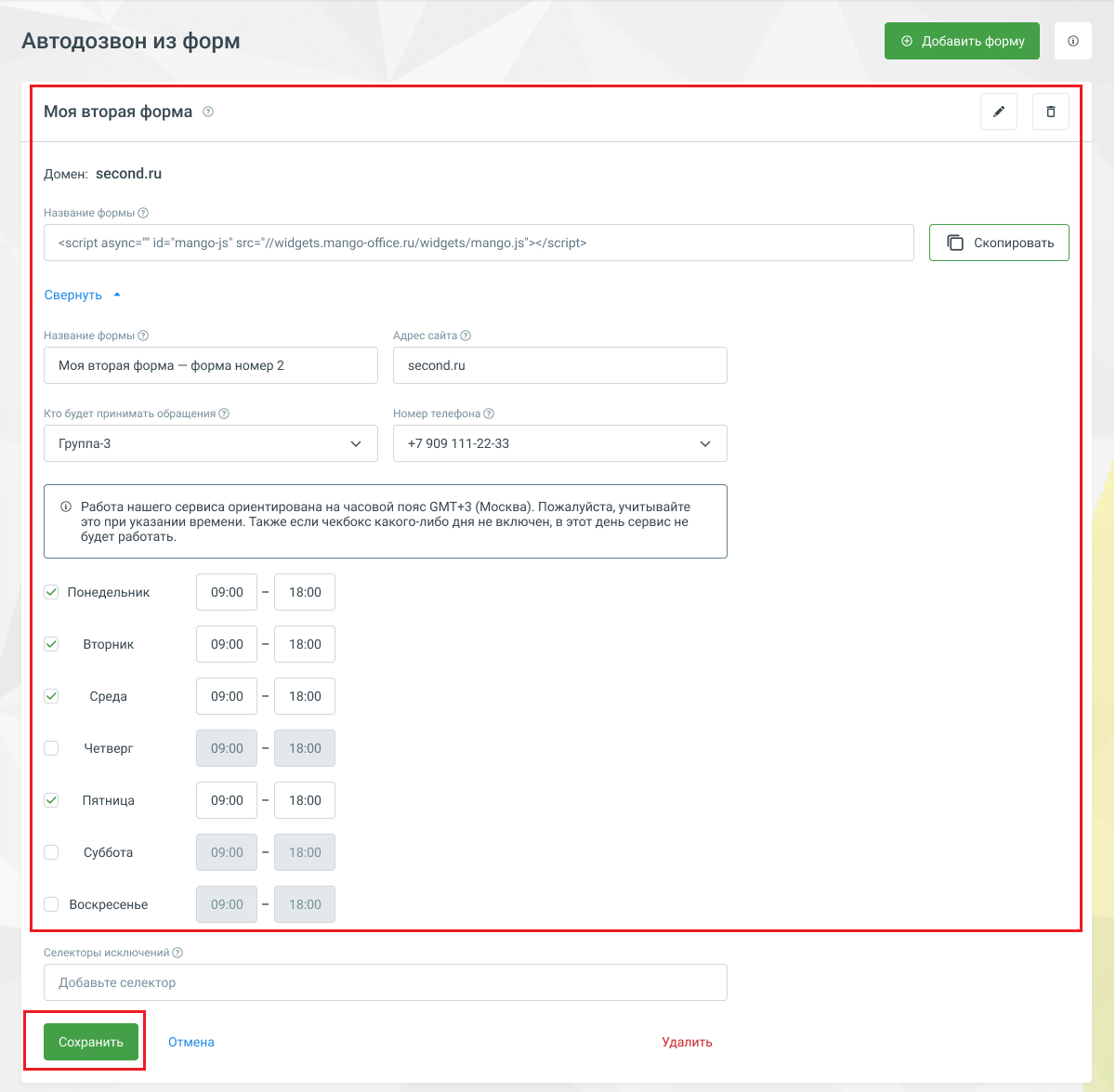This screenshot has width=1116, height=1092.
Task: Open the Группа-3 recipient dropdown
Action: point(211,443)
